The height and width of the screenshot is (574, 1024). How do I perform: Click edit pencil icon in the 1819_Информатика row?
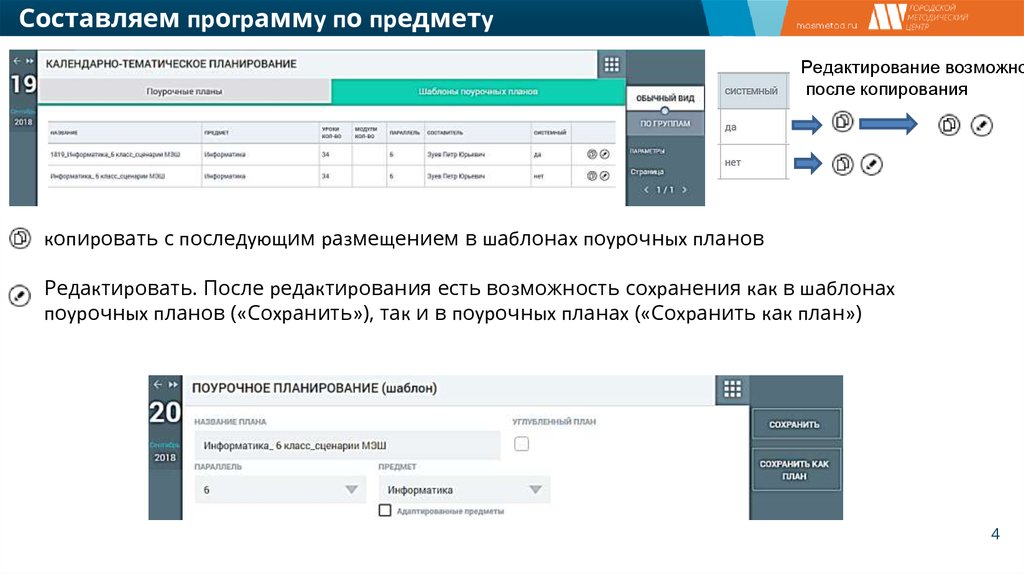coord(604,155)
